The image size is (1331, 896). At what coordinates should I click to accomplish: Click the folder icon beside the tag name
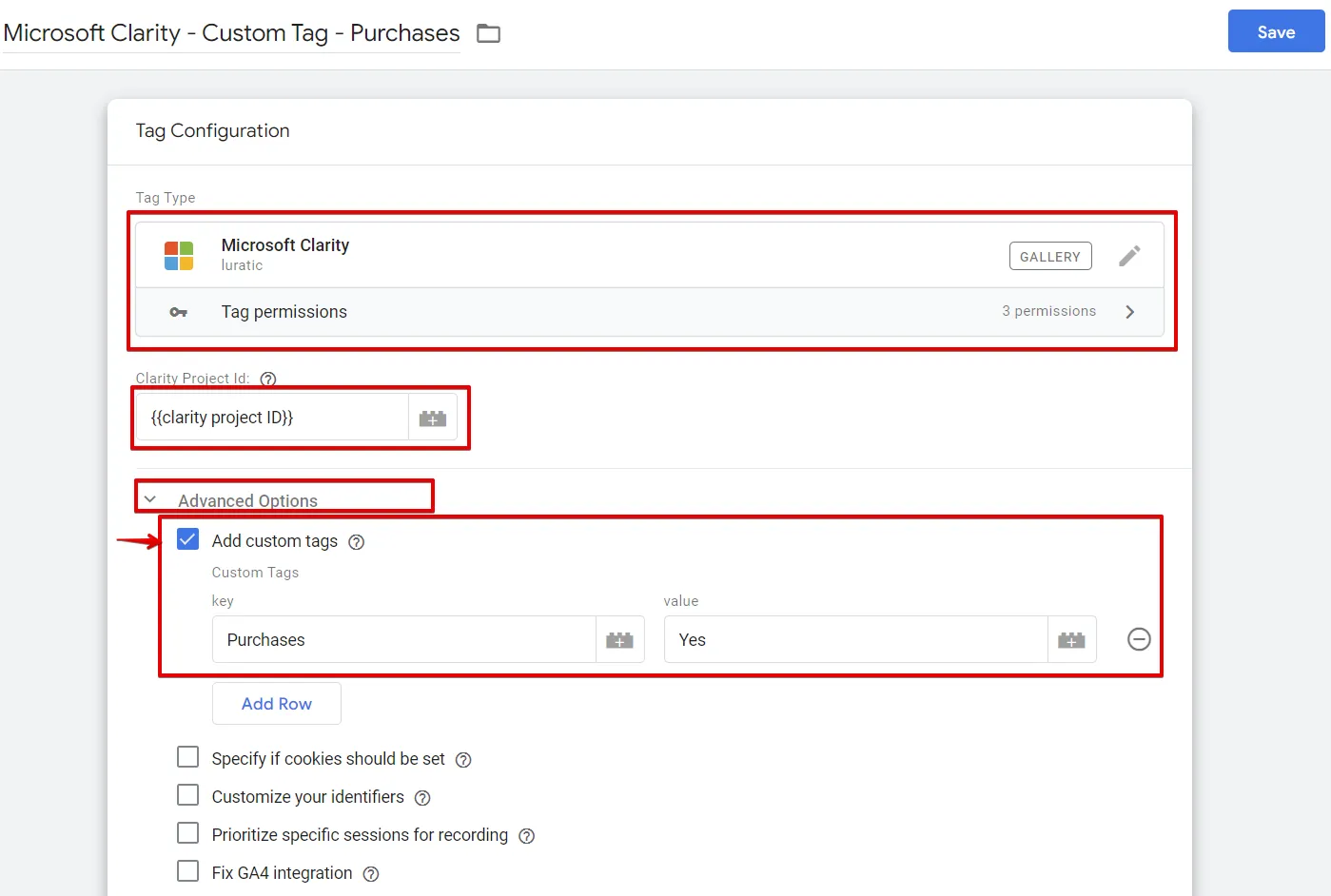488,33
